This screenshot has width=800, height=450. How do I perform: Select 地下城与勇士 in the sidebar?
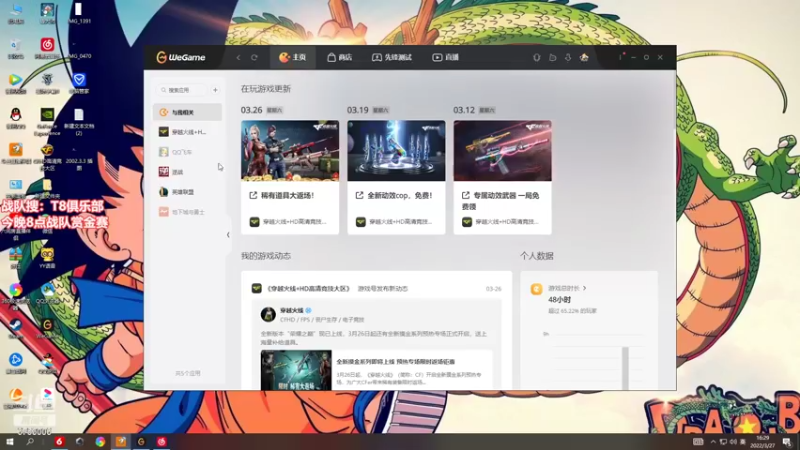click(x=187, y=212)
